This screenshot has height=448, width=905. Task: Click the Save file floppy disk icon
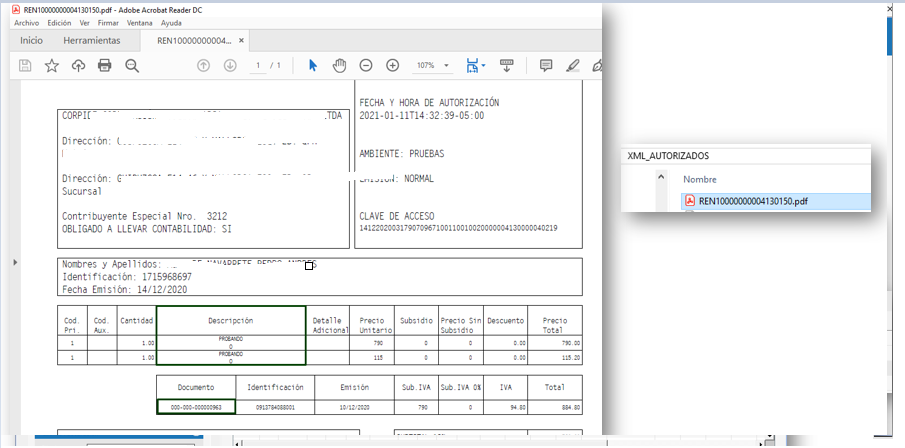26,65
